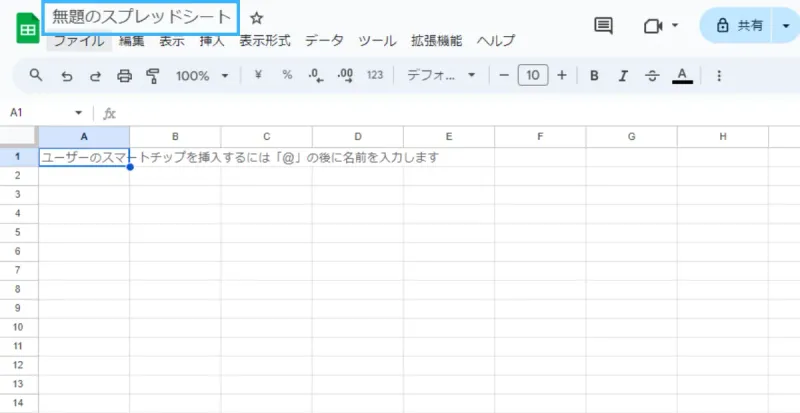The height and width of the screenshot is (413, 800).
Task: Toggle strikethrough formatting
Action: point(652,76)
